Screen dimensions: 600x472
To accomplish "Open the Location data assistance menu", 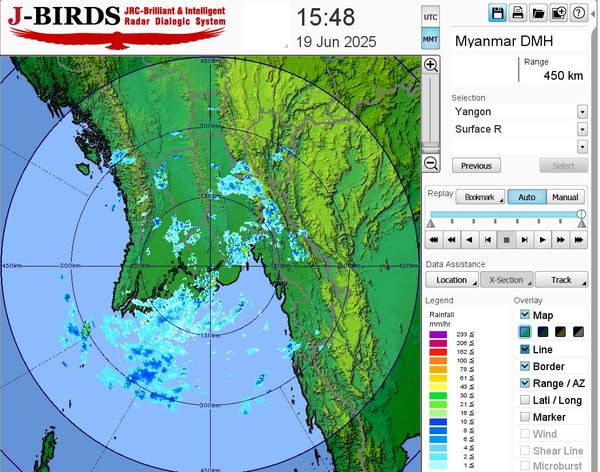I will pos(452,280).
